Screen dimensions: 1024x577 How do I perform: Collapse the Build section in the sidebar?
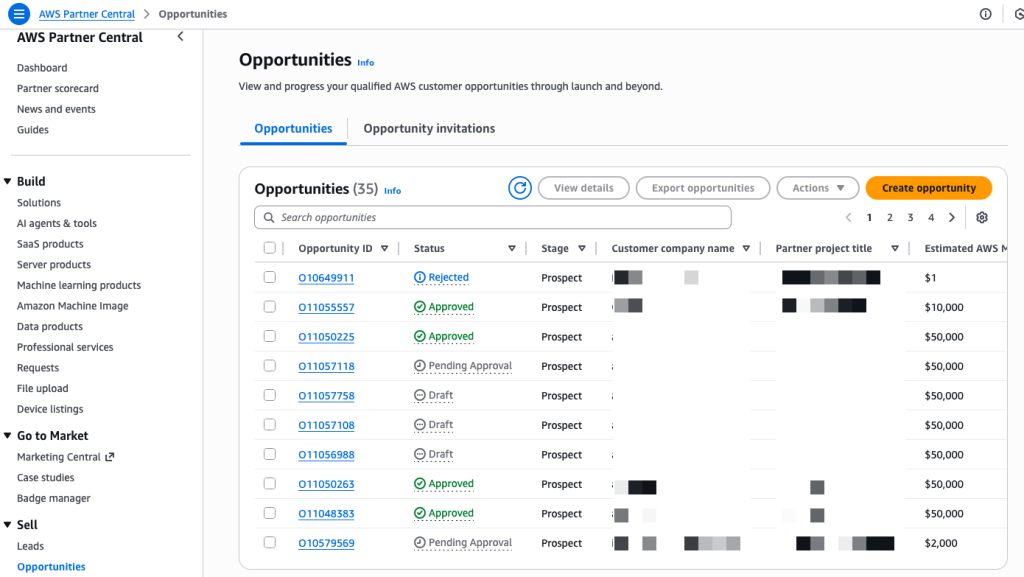point(10,181)
